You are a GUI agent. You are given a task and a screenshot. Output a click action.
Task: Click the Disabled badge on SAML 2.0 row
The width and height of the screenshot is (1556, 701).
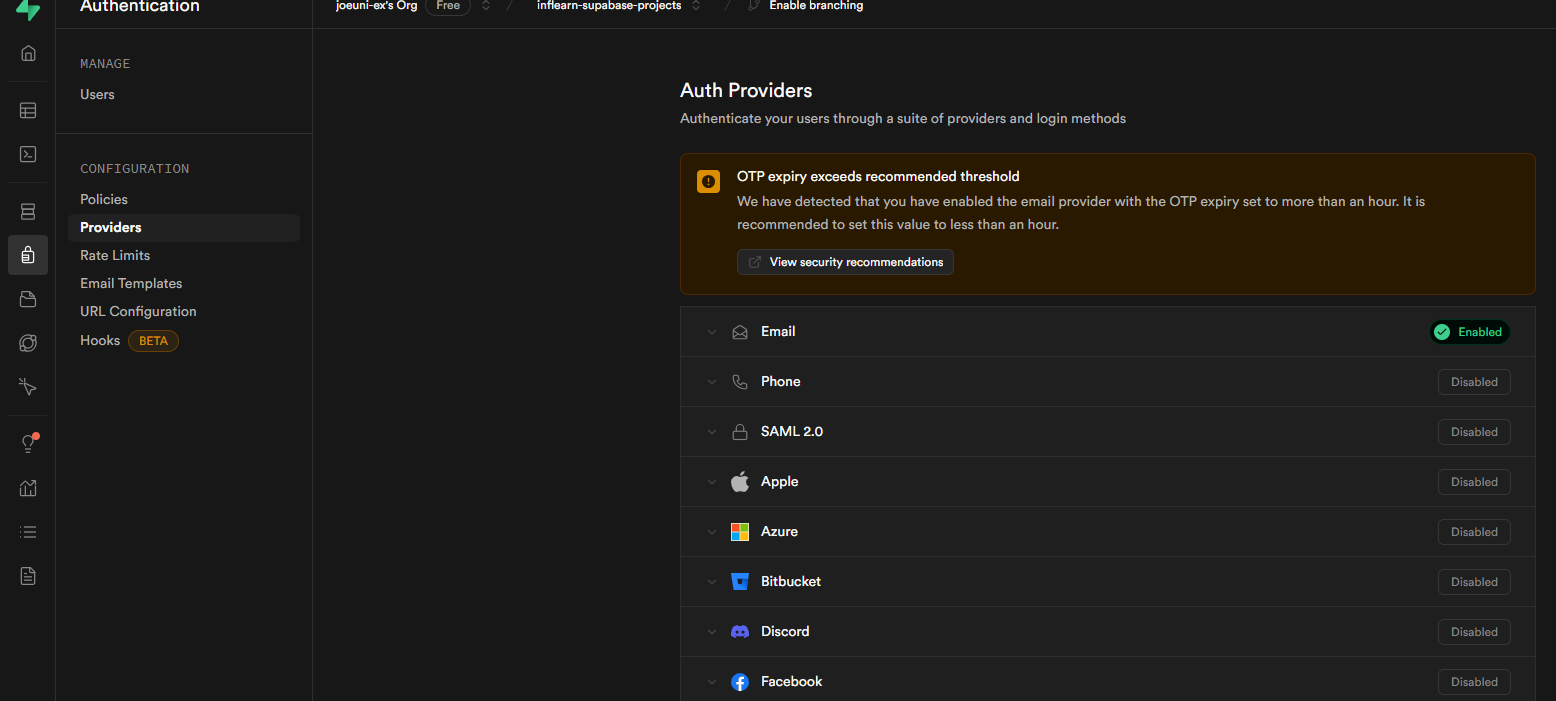1474,432
